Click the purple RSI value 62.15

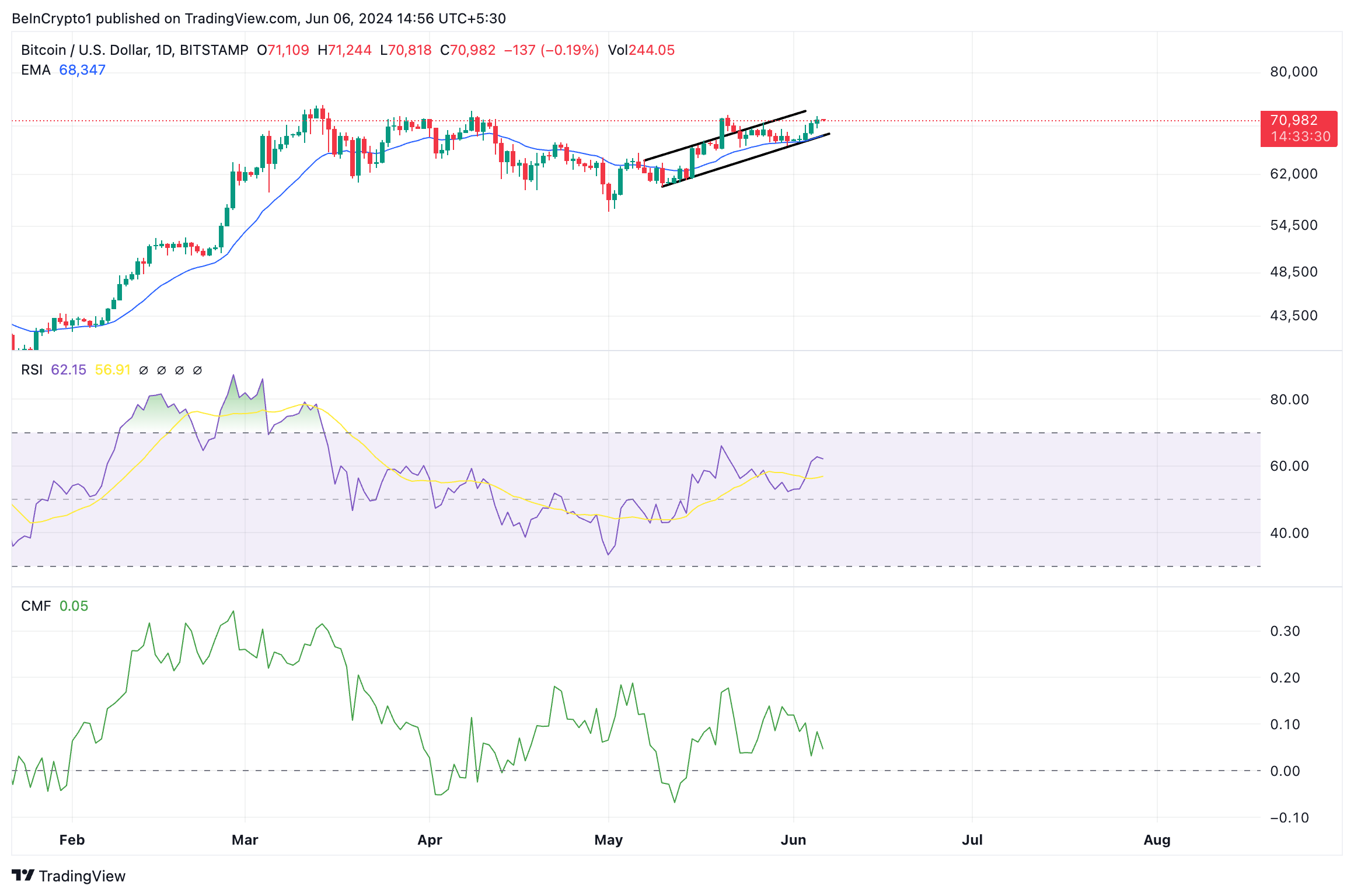point(68,370)
